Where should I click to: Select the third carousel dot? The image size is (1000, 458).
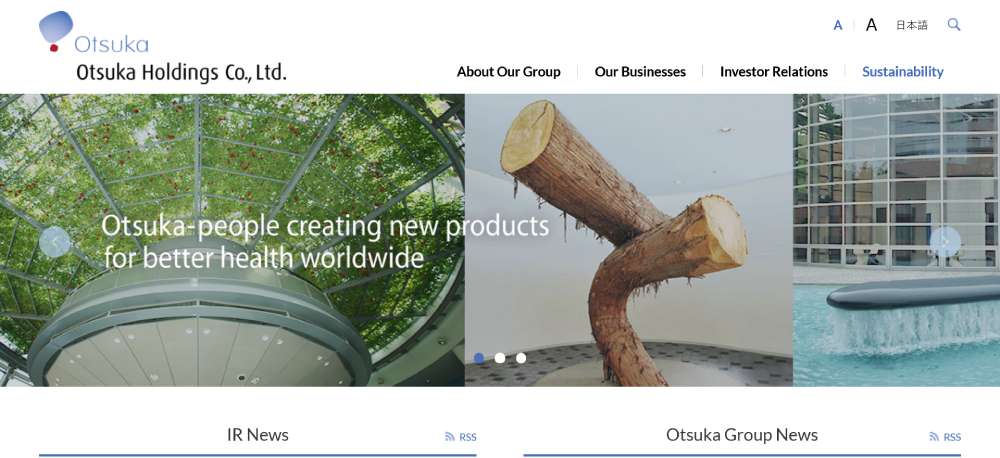click(x=521, y=358)
